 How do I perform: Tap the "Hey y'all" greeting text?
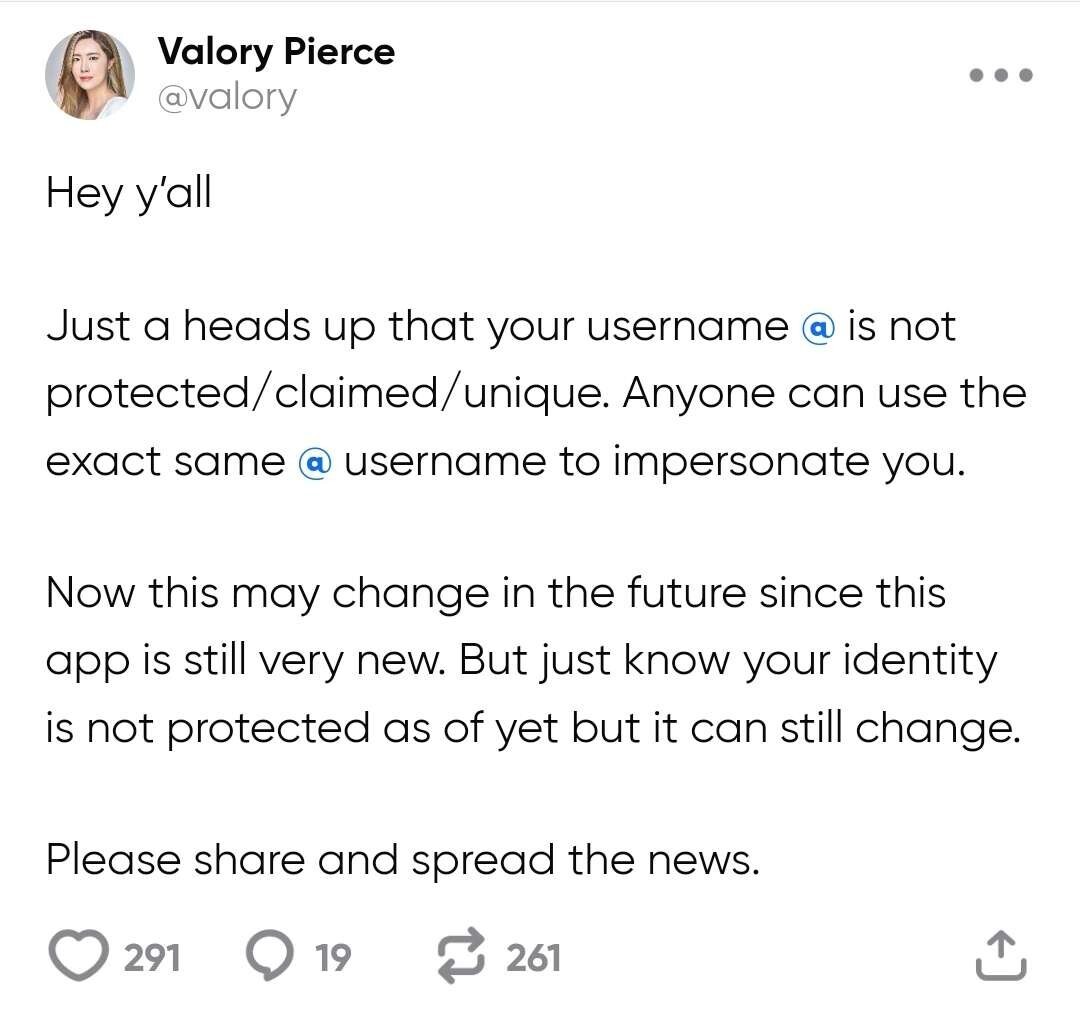coord(129,193)
